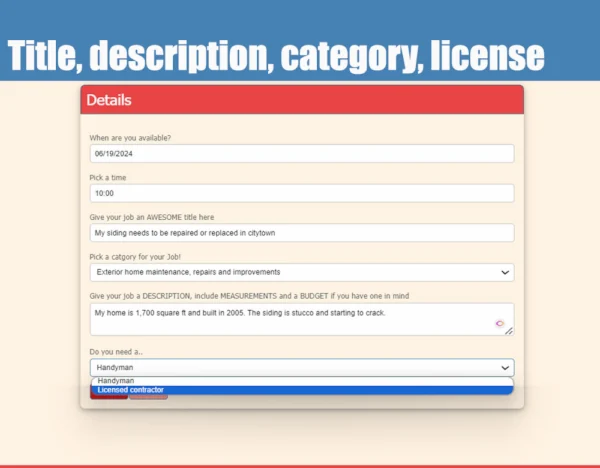This screenshot has height=468, width=600.
Task: Choose Licensed contractor from the dropdown list
Action: (131, 390)
